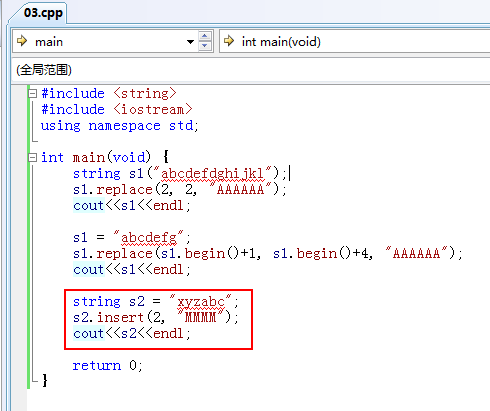Click the closing brace of main
490x411 pixels.
45,380
